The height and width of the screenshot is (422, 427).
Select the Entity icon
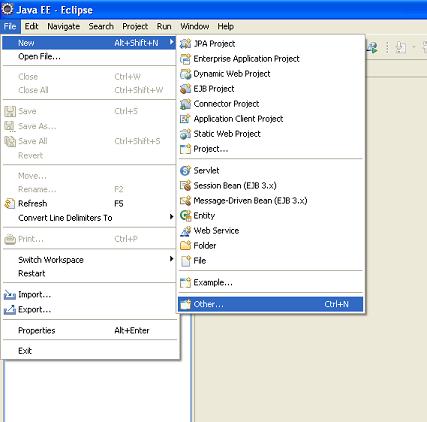point(185,216)
